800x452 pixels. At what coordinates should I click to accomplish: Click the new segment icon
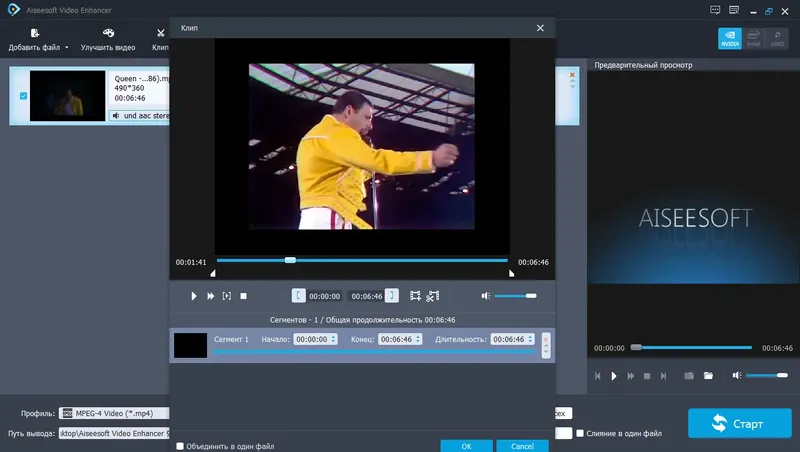coord(415,296)
